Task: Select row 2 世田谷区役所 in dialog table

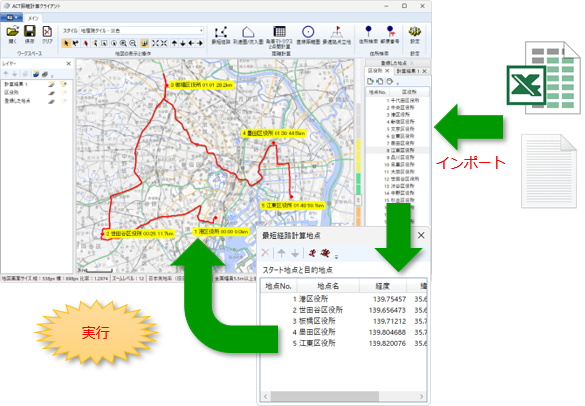Action: point(343,310)
